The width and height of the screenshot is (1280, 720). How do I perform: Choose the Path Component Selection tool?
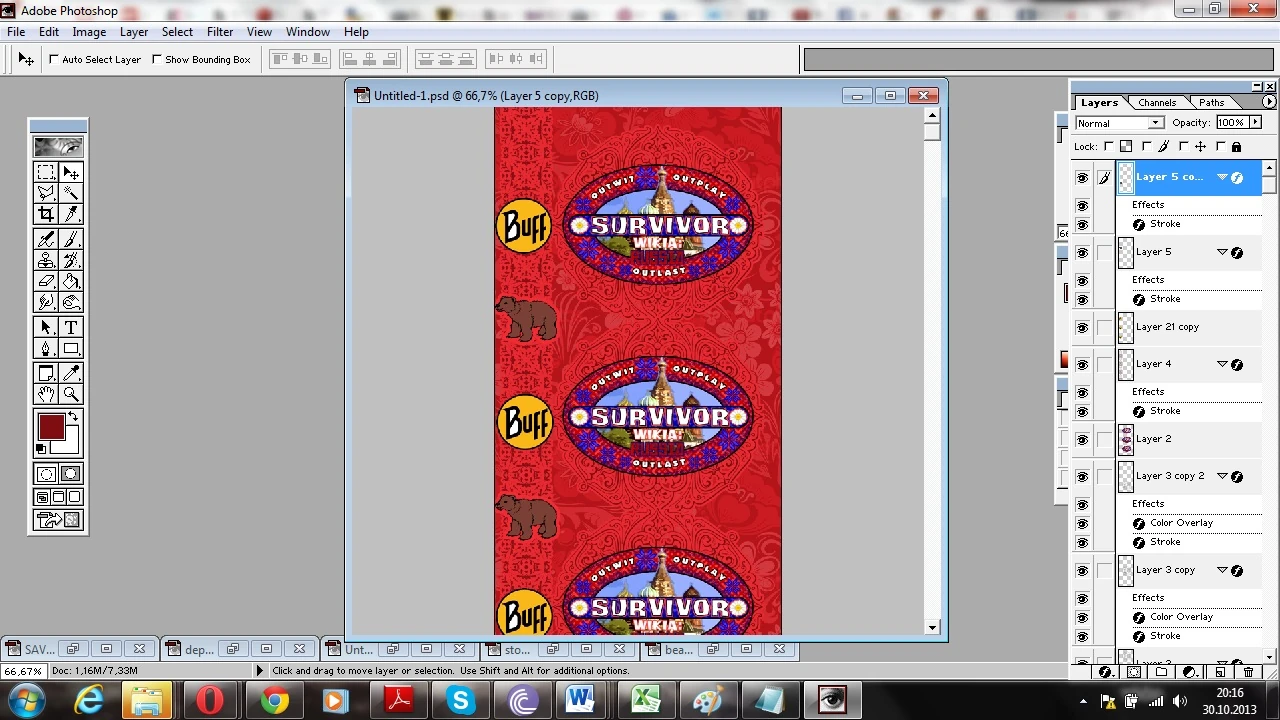point(46,327)
